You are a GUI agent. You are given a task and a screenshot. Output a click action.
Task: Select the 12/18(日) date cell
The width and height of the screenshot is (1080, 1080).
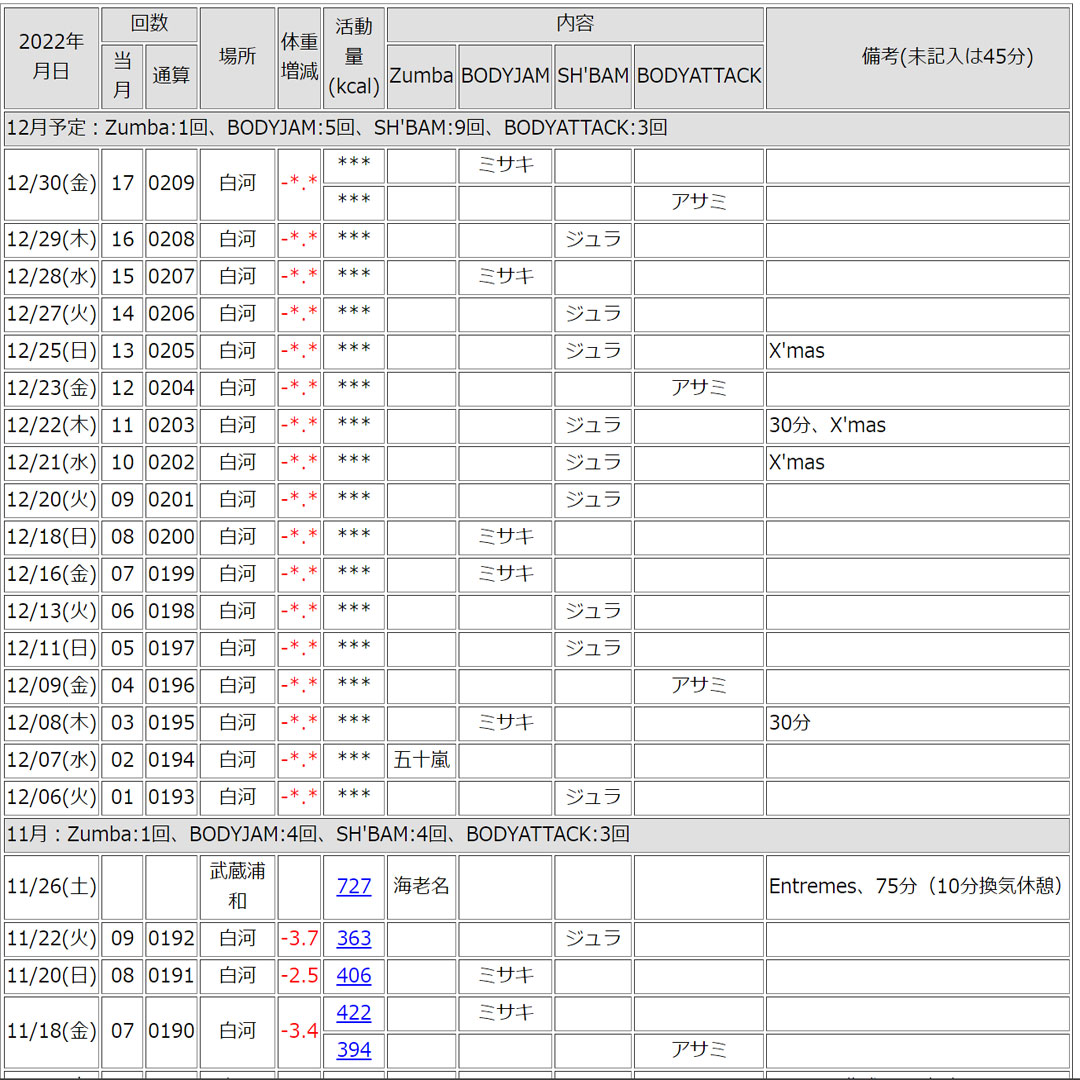pos(52,537)
